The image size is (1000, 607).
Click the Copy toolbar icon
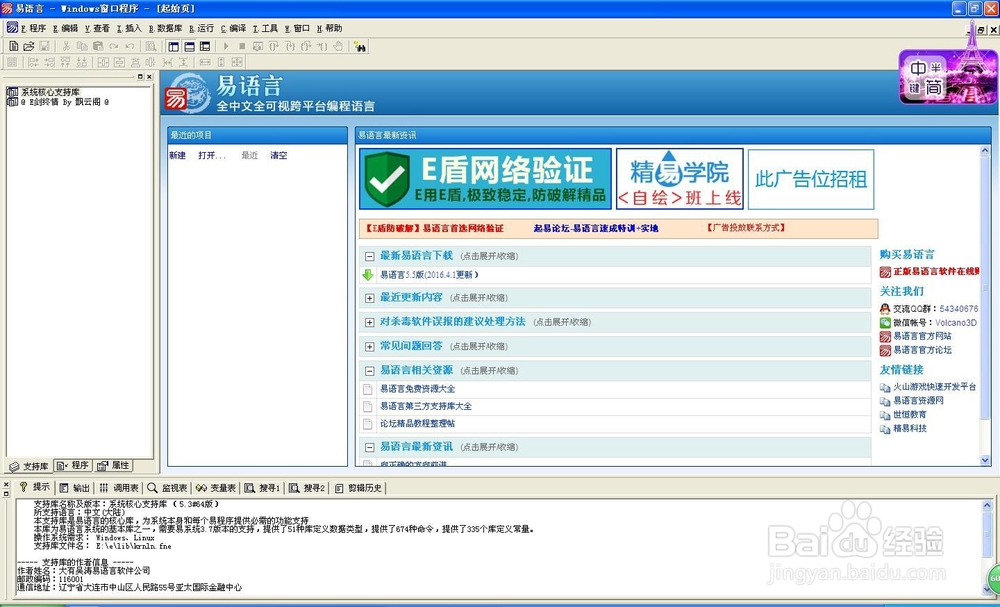tap(82, 46)
